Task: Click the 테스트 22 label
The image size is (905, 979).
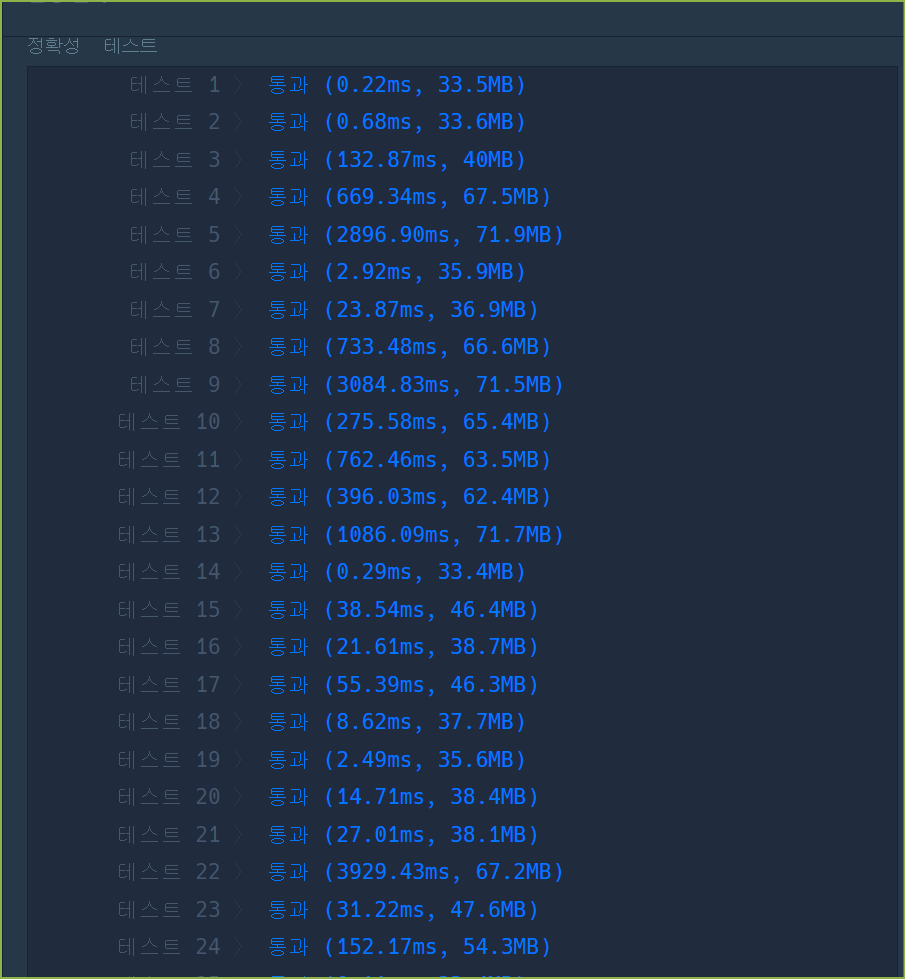Action: tap(169, 872)
